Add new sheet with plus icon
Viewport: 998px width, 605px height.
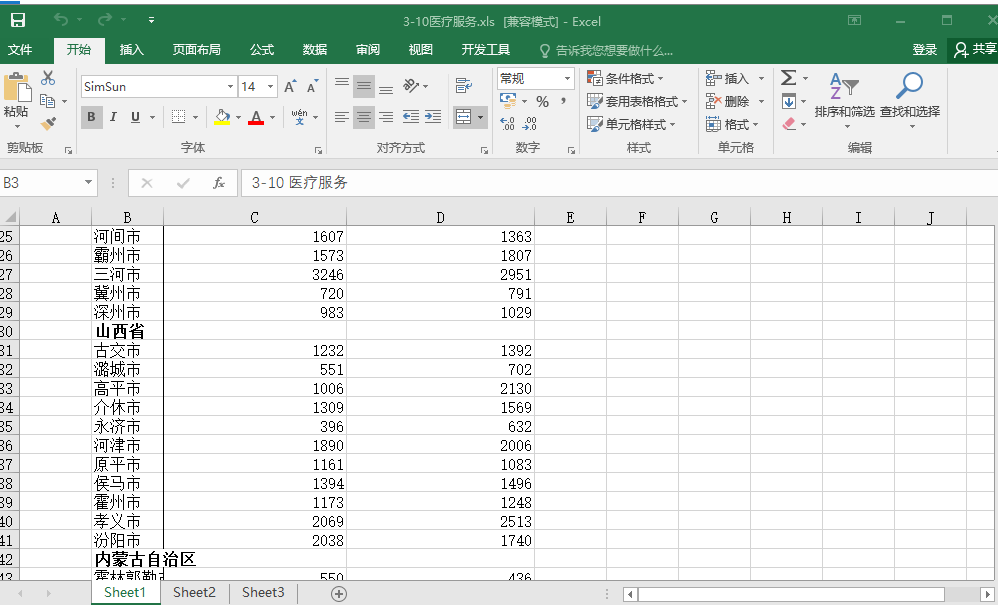tap(339, 594)
